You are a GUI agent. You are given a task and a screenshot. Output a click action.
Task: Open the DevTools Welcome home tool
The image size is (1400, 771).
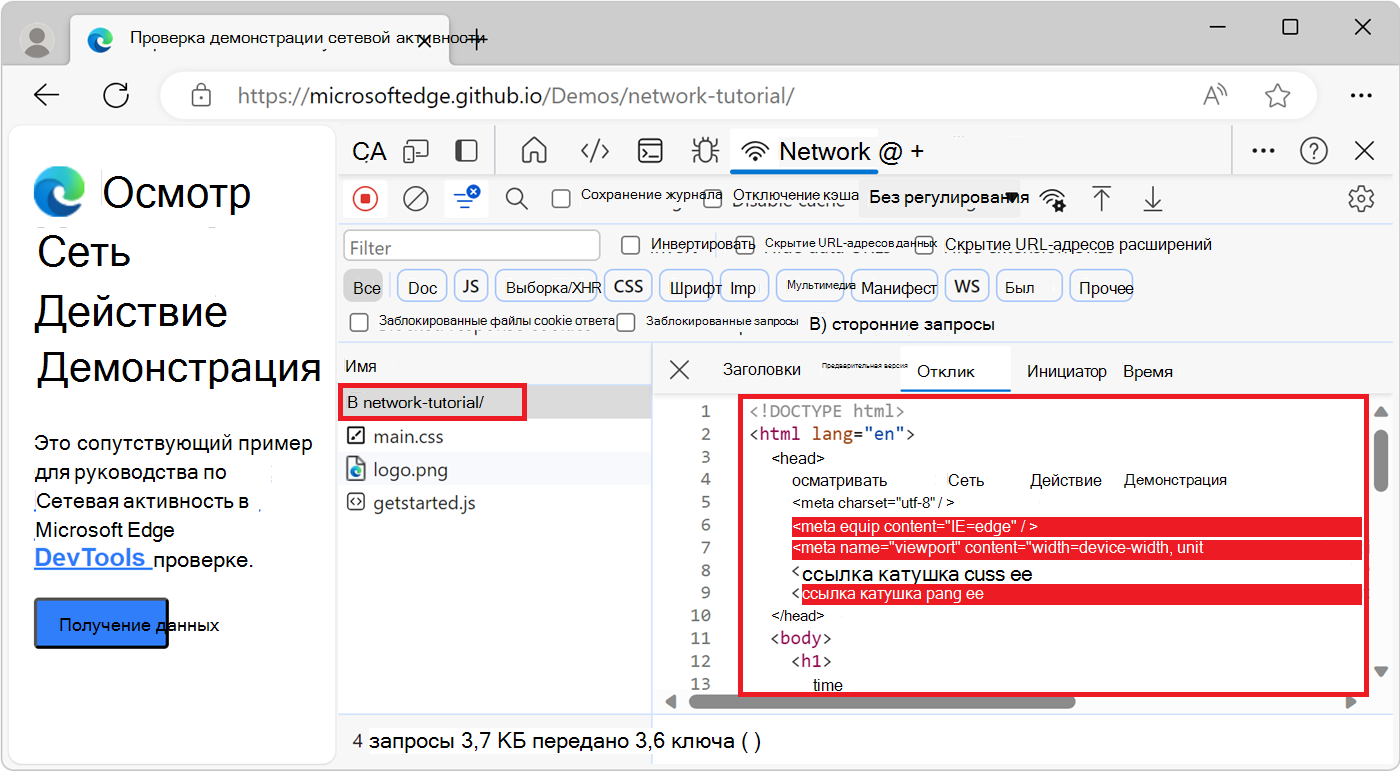(535, 151)
